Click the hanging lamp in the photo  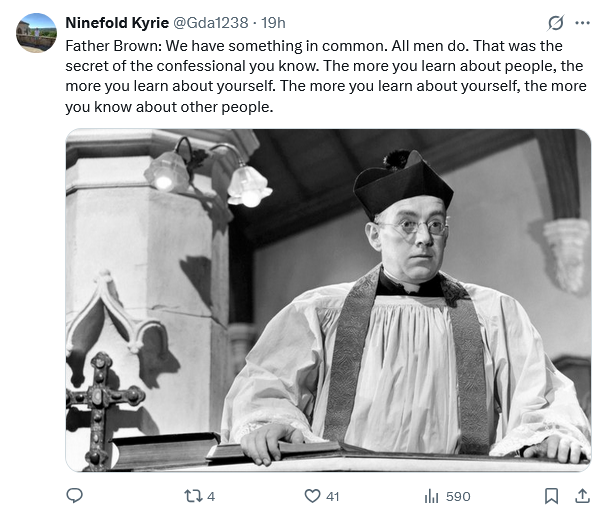pyautogui.click(x=247, y=184)
